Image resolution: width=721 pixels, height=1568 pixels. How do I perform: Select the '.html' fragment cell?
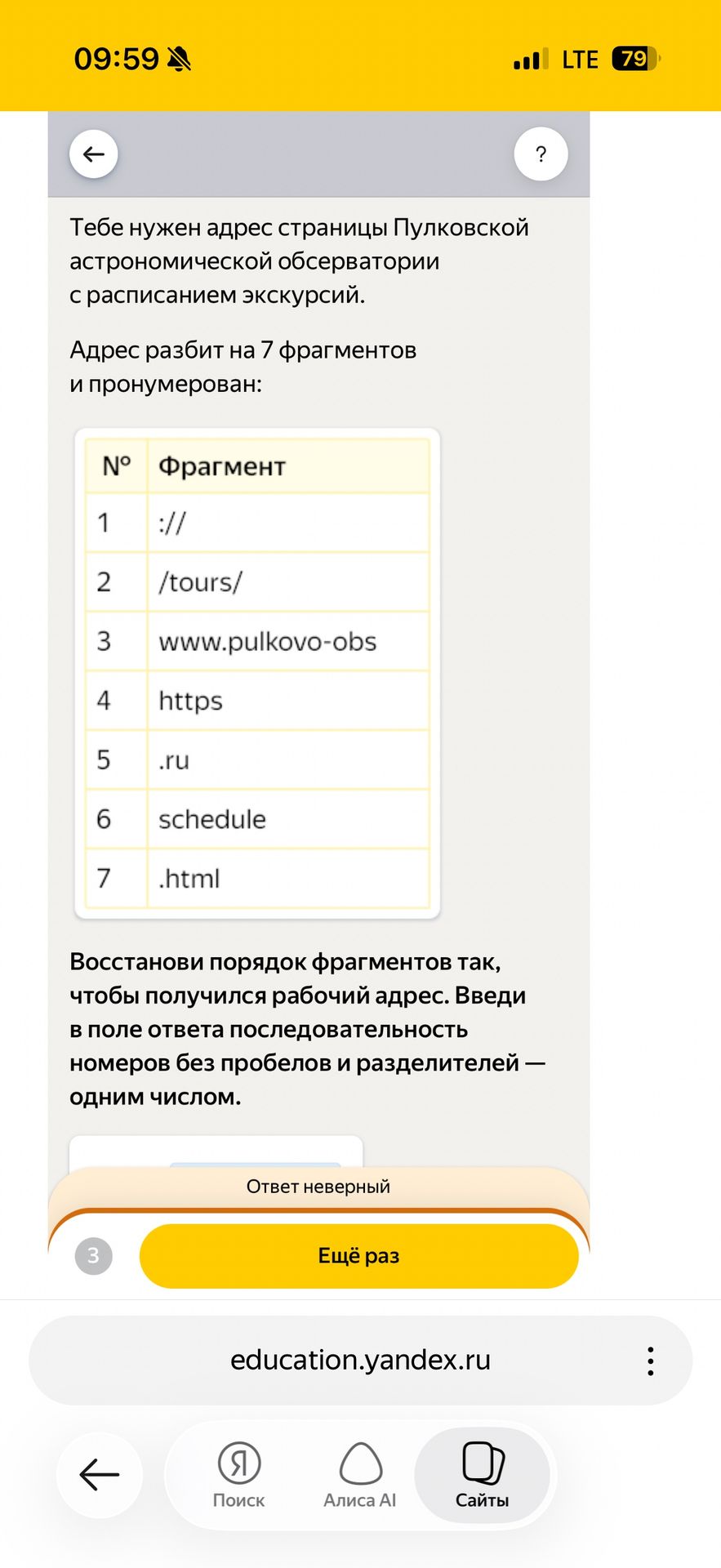coord(288,878)
